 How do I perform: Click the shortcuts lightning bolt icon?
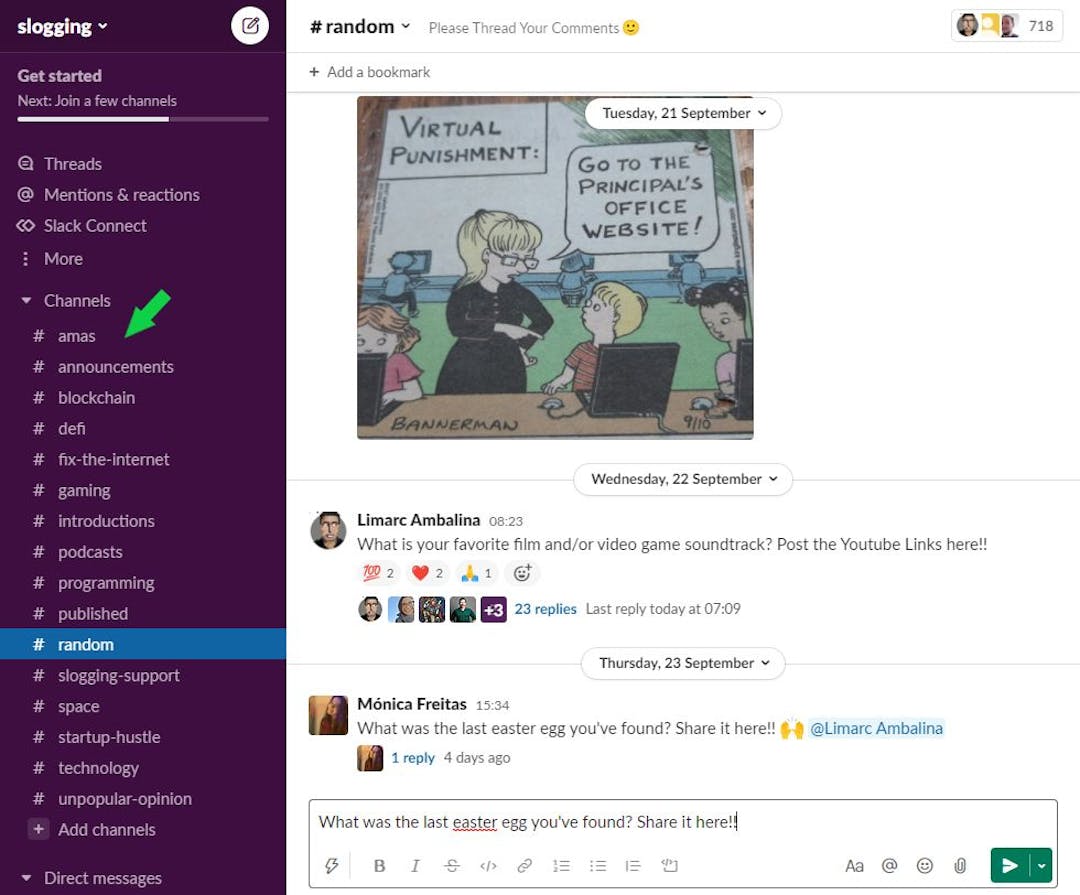pyautogui.click(x=332, y=865)
